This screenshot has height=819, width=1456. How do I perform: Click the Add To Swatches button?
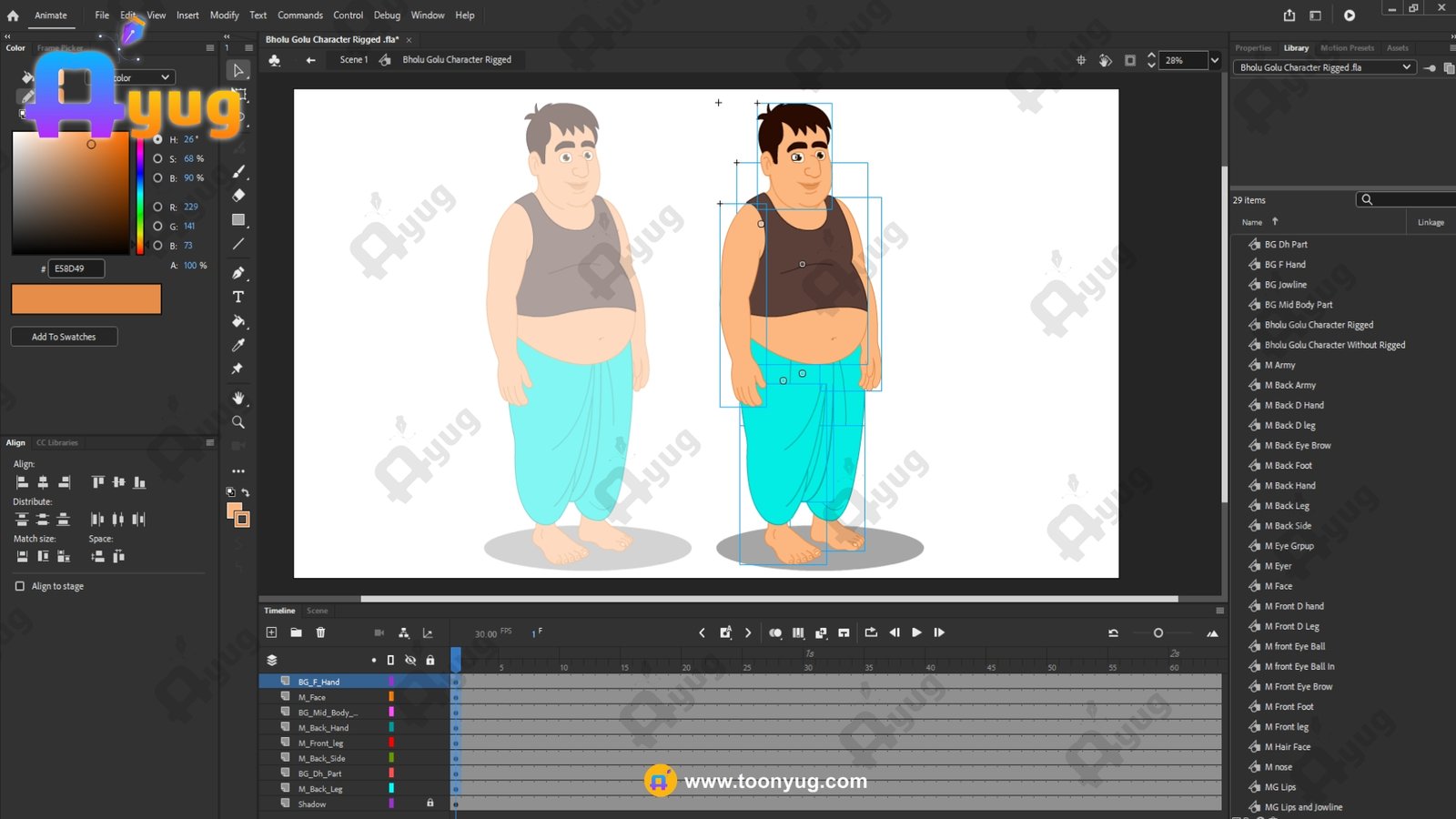64,337
